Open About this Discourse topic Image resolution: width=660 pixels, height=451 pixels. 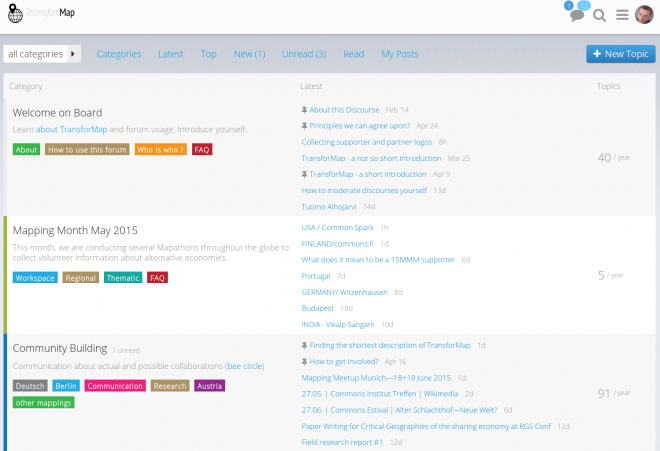pos(344,110)
